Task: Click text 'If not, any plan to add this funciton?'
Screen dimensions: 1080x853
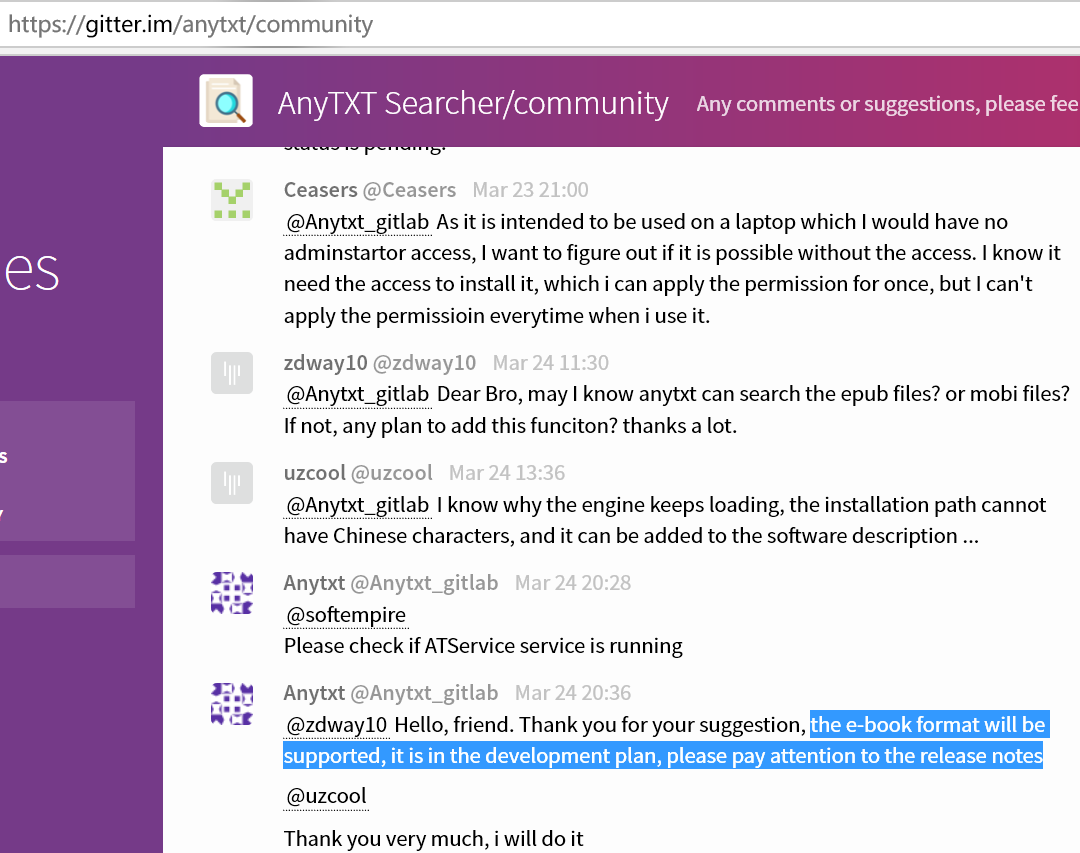Action: (x=450, y=426)
